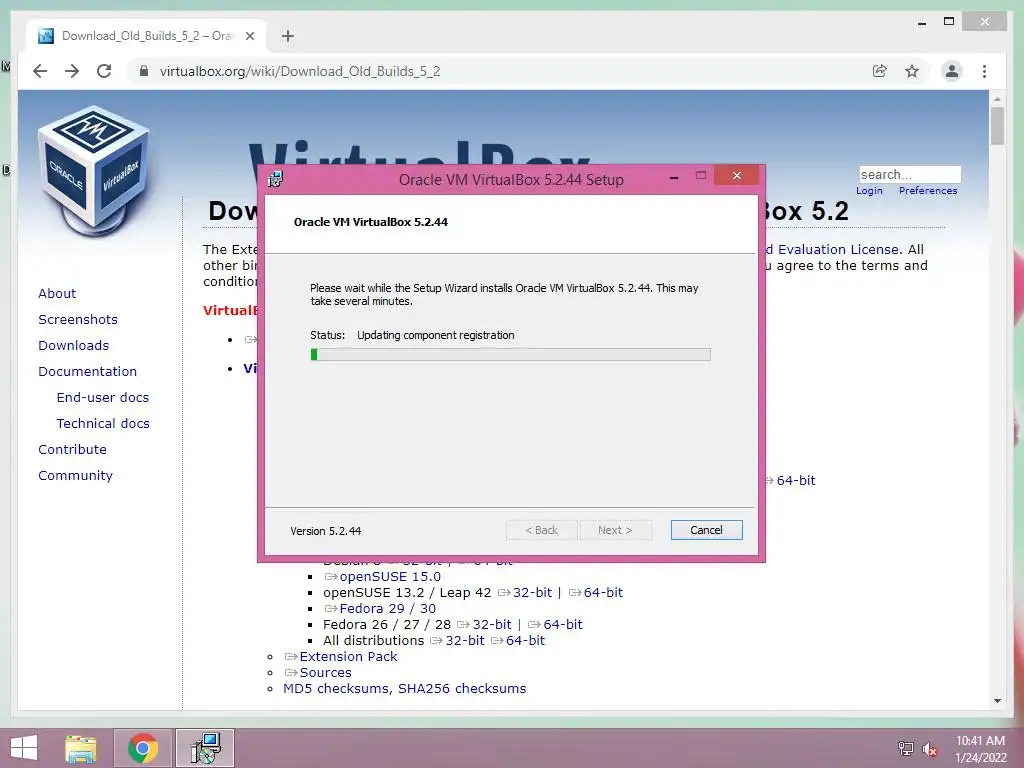Open a new Chrome tab
The height and width of the screenshot is (768, 1024).
point(288,36)
